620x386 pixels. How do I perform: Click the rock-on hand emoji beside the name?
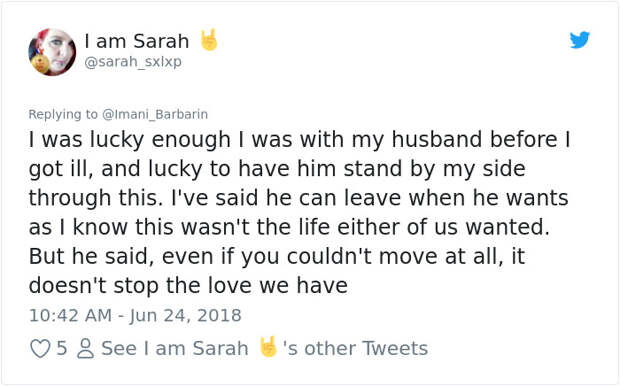coord(209,40)
